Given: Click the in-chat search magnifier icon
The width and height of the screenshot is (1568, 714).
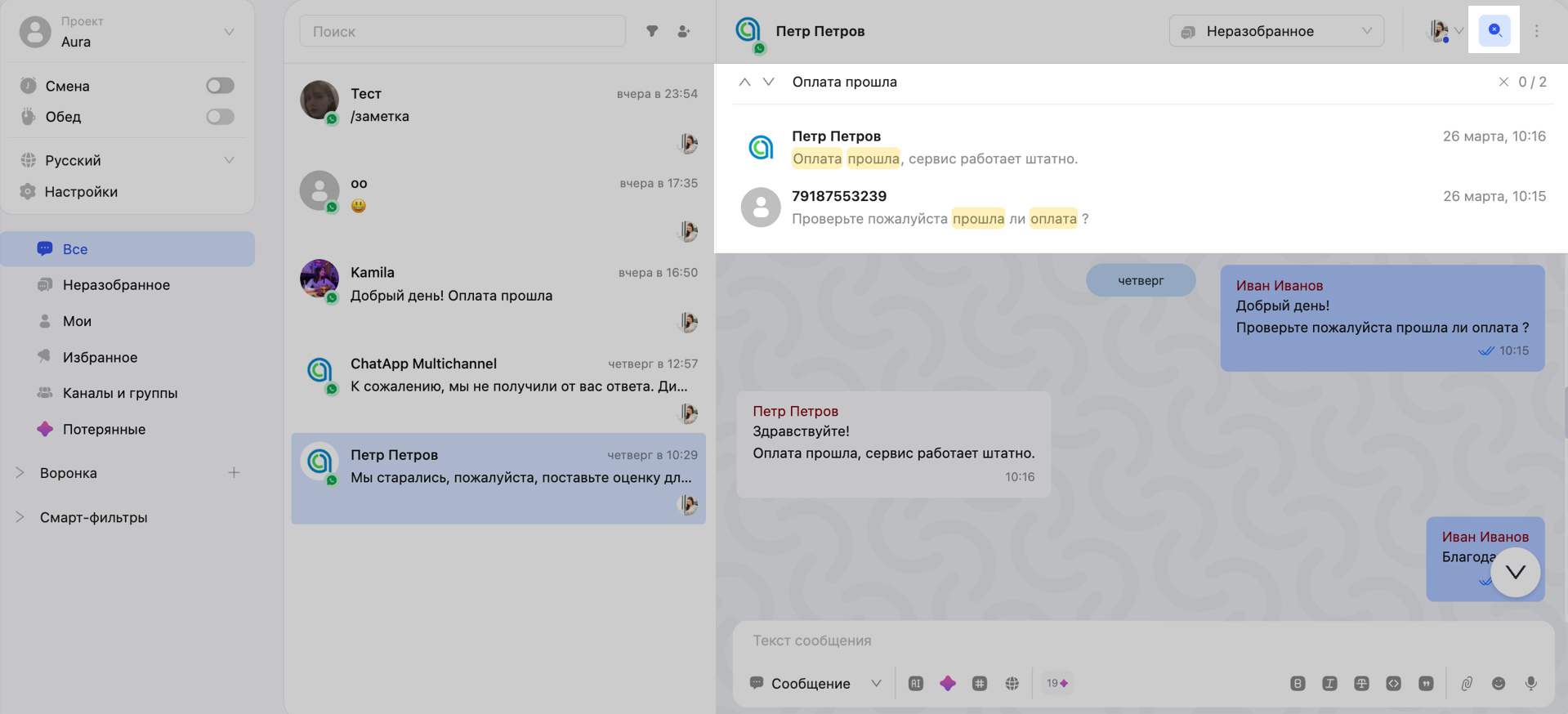Looking at the screenshot, I should [1494, 30].
